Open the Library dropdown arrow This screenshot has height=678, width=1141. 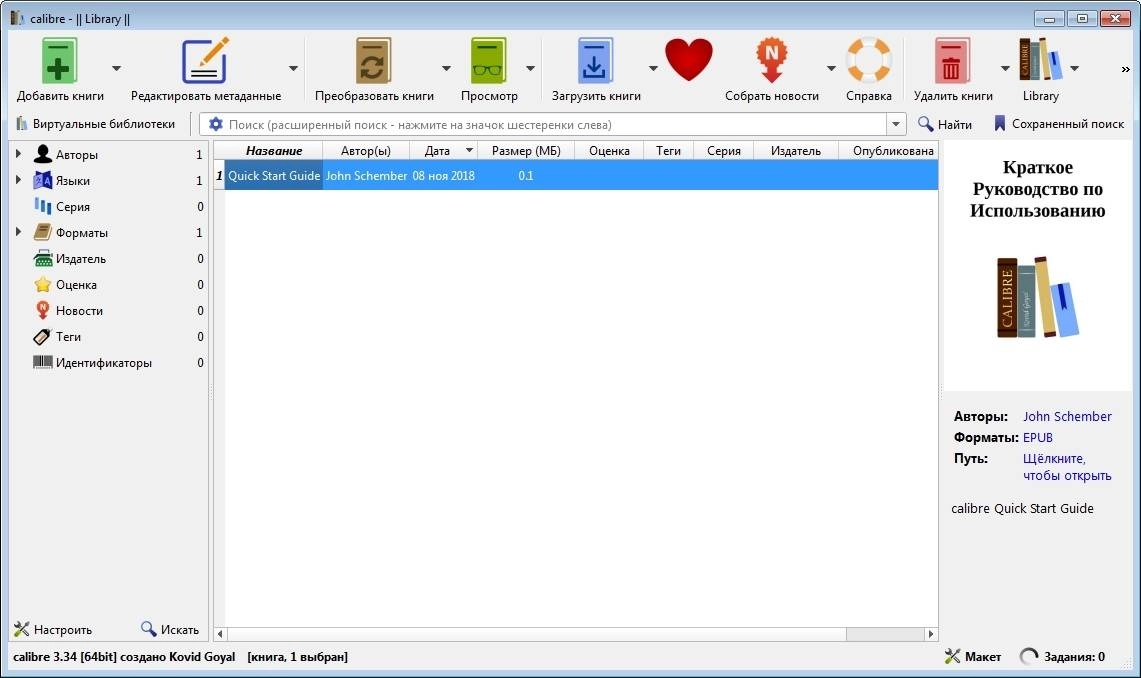pos(1075,68)
